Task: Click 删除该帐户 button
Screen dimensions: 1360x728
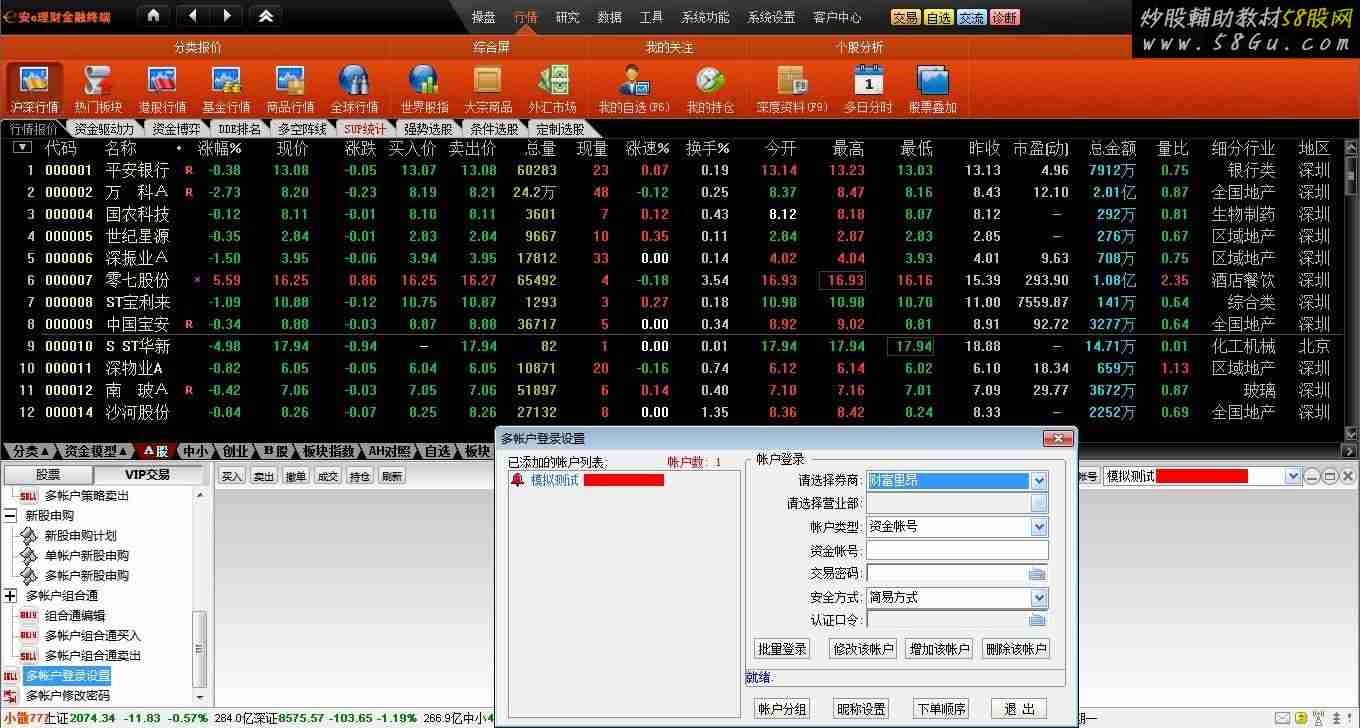Action: click(1015, 649)
